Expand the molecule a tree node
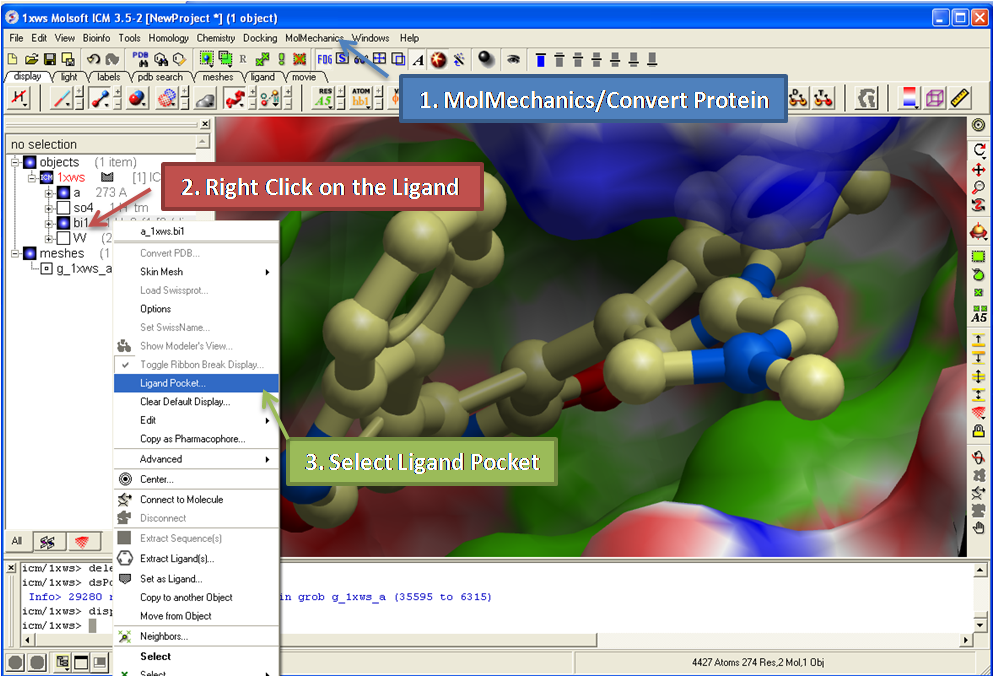Screen dimensions: 994x677 click(49, 193)
